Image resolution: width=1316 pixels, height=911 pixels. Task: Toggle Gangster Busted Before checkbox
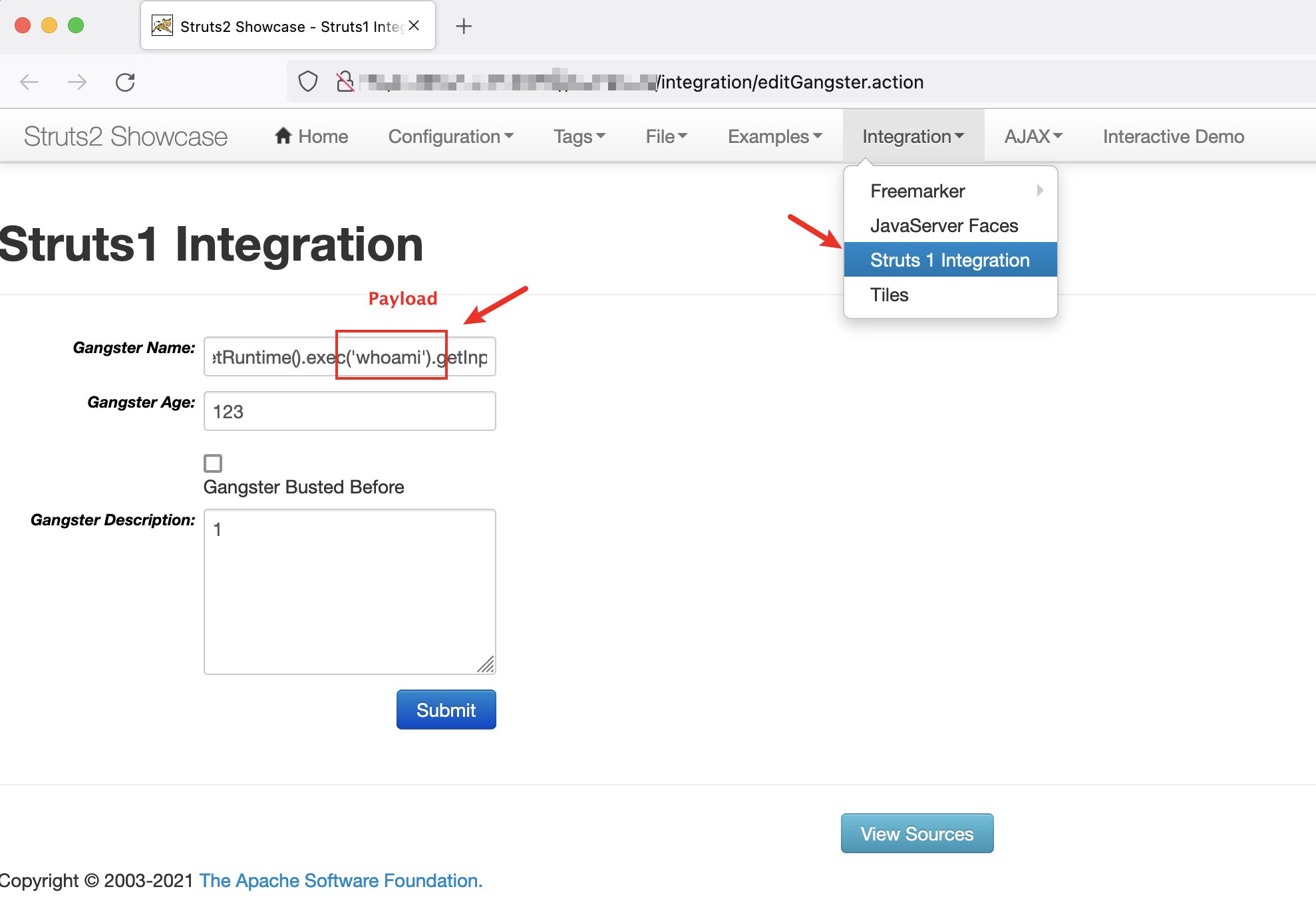pyautogui.click(x=213, y=463)
